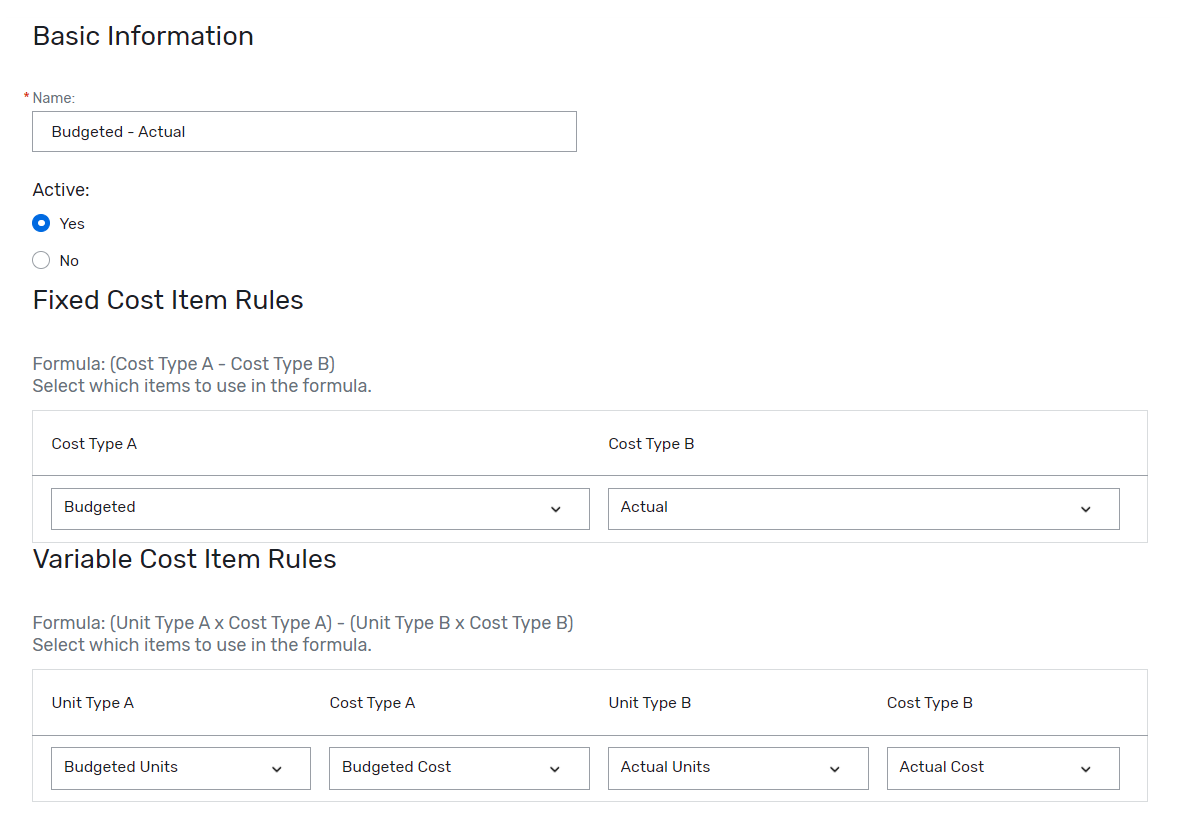Expand the chevron on the Budgeted selector
Screen dimensions: 1186x820
pyautogui.click(x=555, y=509)
